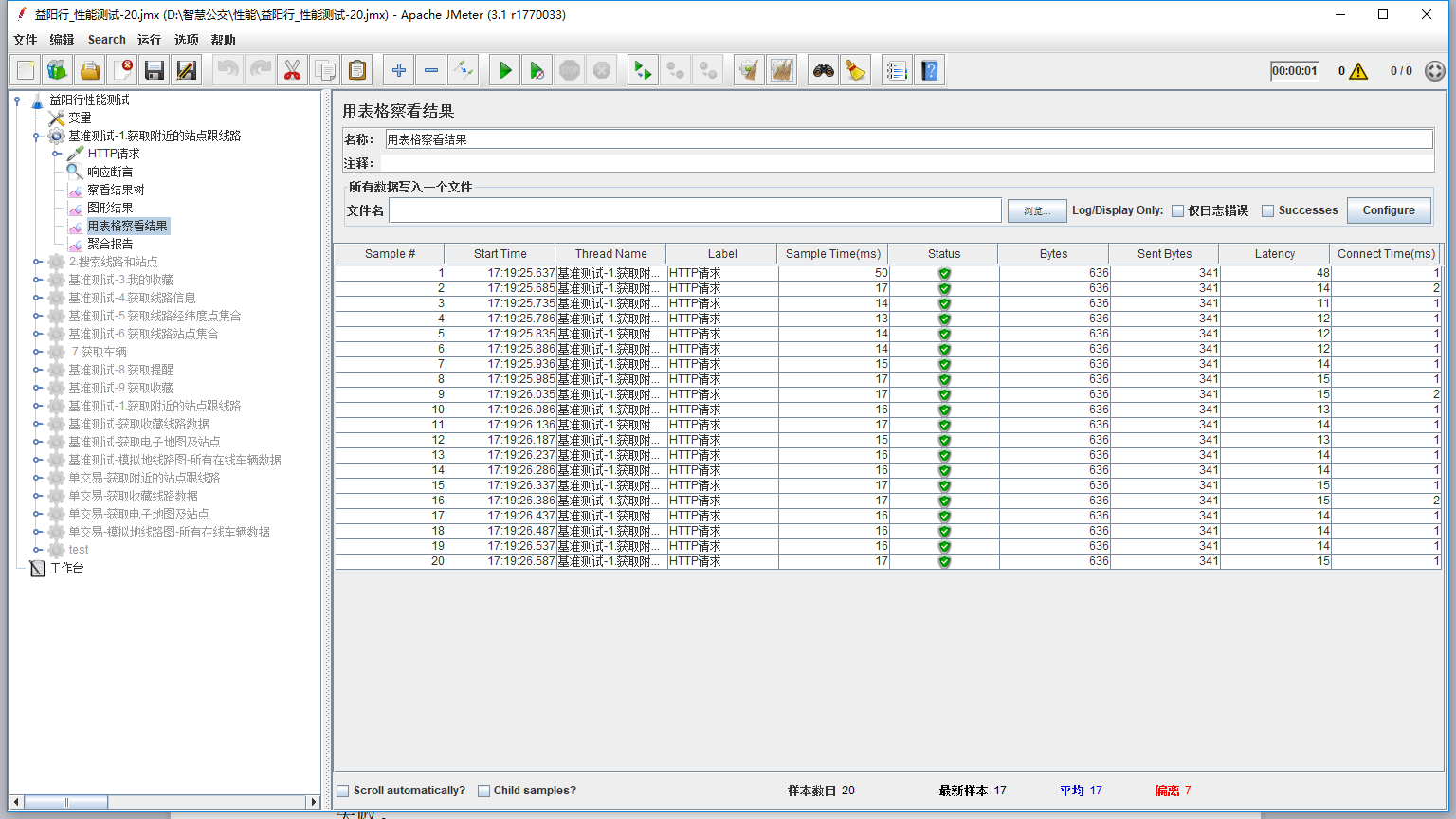Click the Start Time column header

pyautogui.click(x=500, y=253)
